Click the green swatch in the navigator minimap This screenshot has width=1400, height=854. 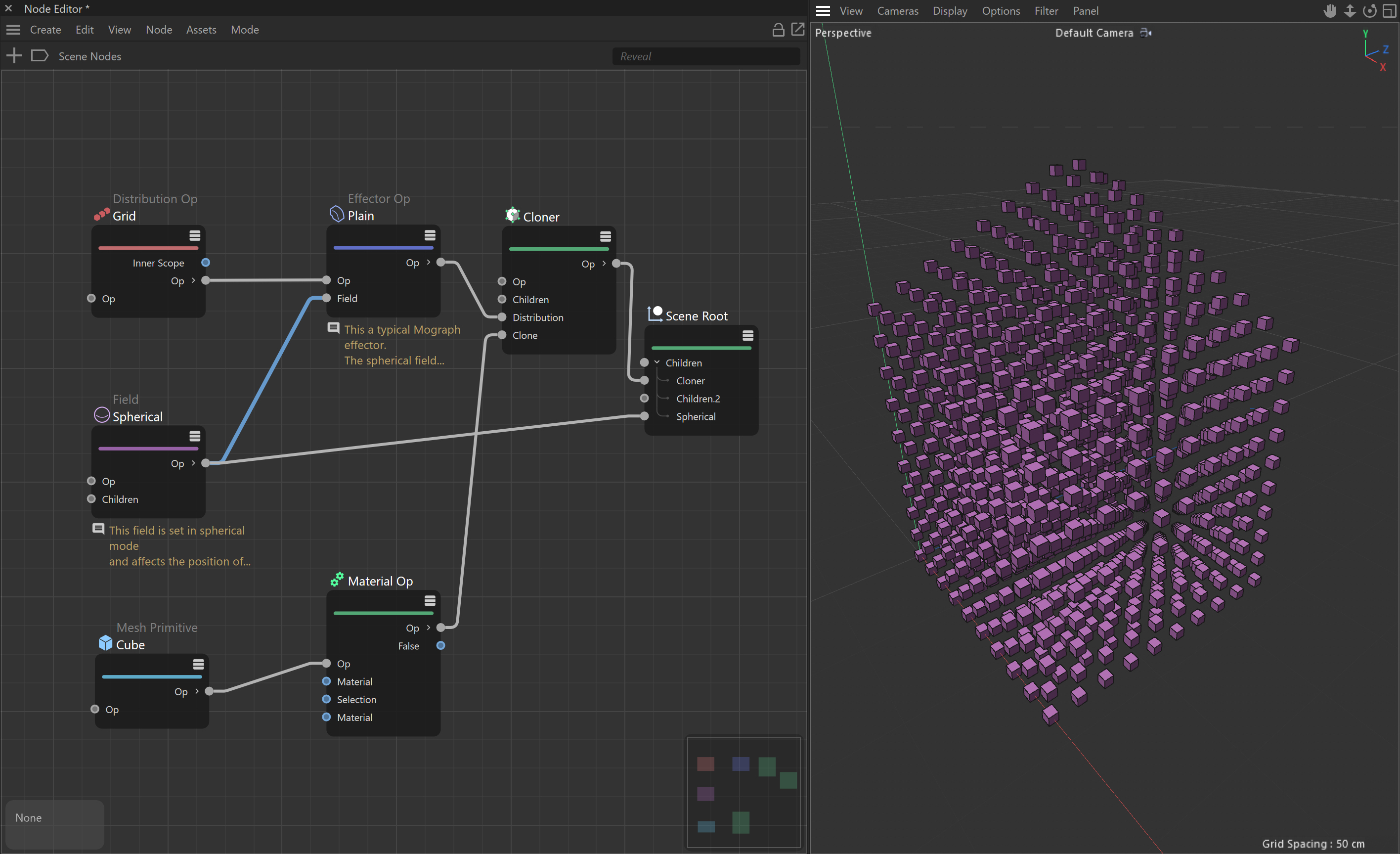tap(767, 766)
